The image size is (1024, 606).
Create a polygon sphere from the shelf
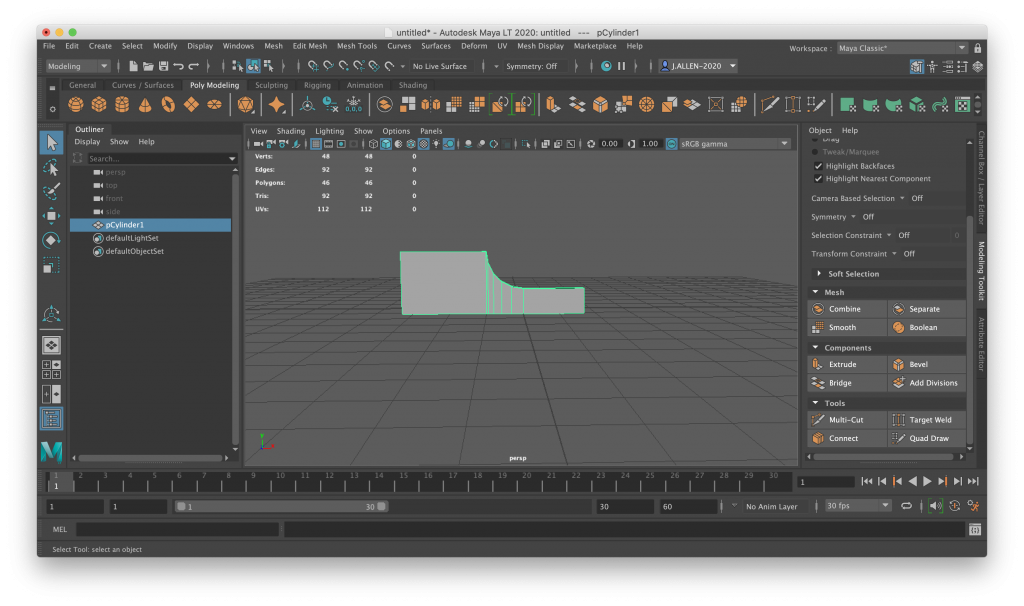[x=75, y=105]
